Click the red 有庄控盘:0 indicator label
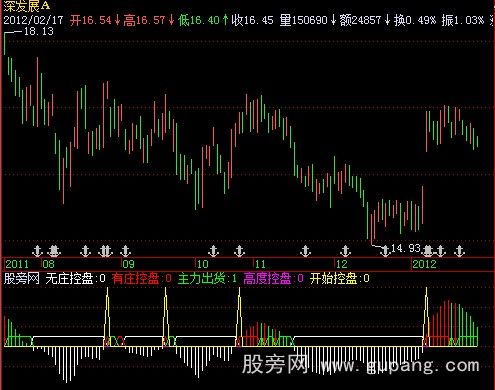 142,278
